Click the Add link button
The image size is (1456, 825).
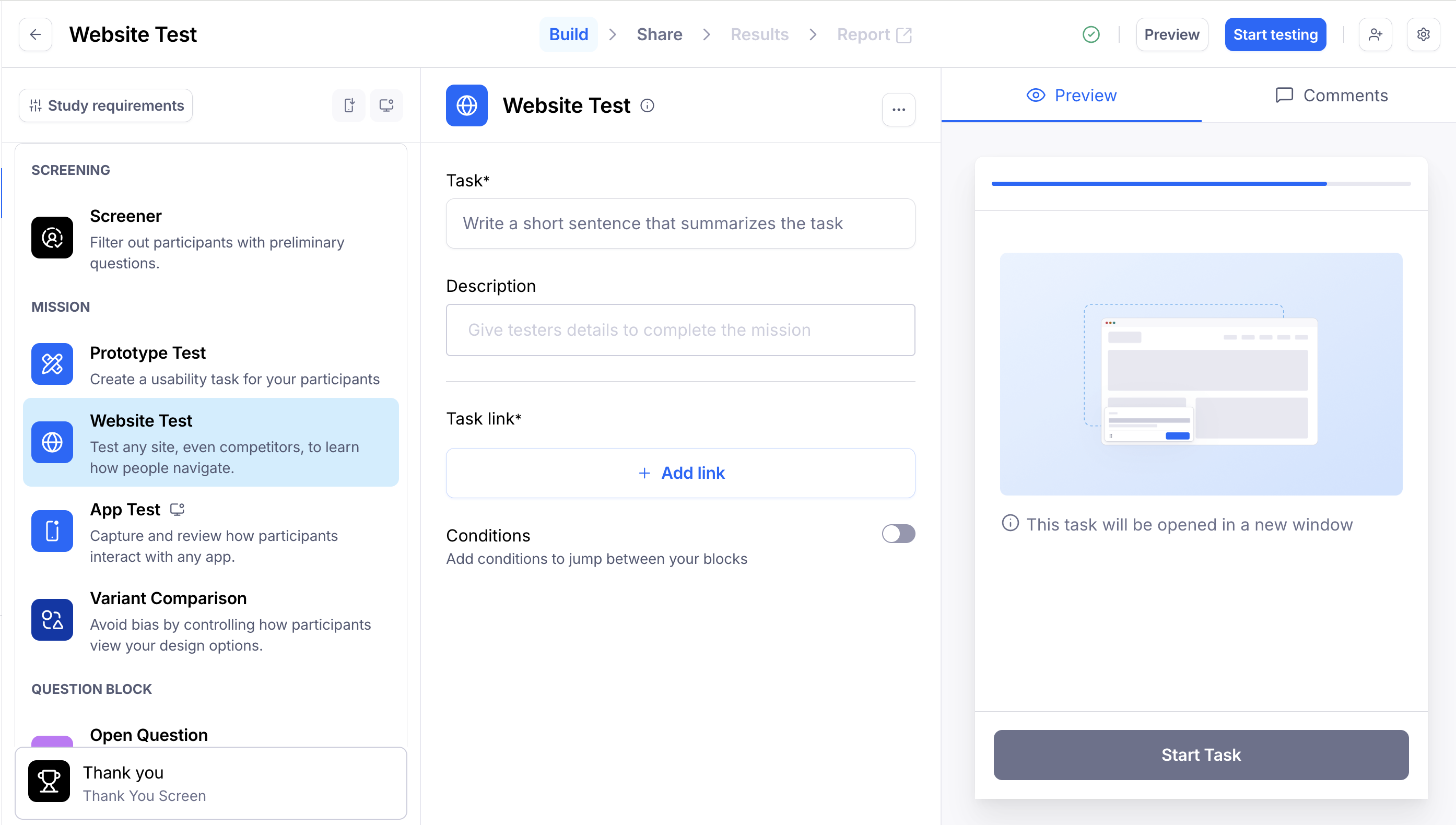pyautogui.click(x=680, y=473)
